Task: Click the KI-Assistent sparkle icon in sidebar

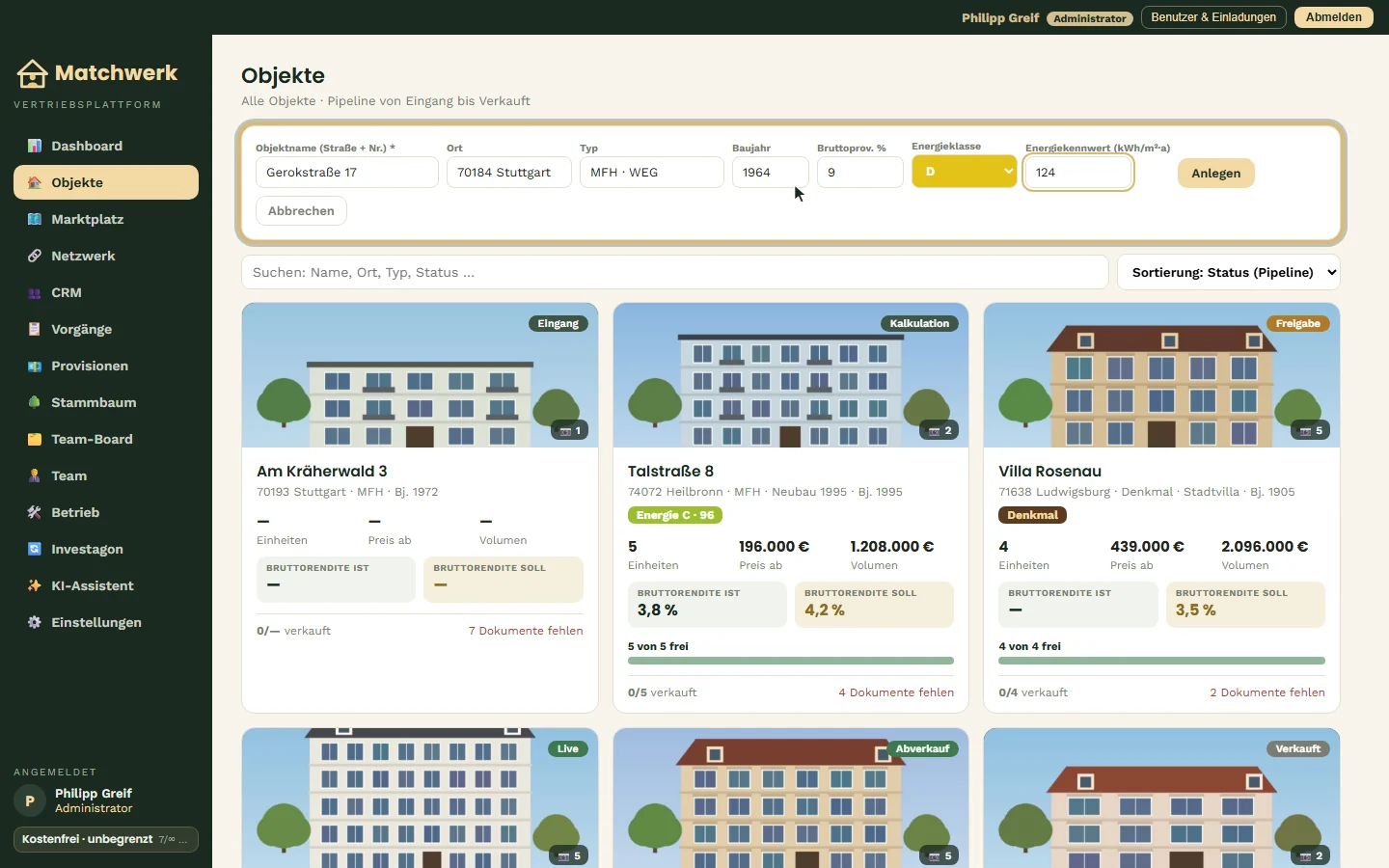Action: pyautogui.click(x=35, y=585)
